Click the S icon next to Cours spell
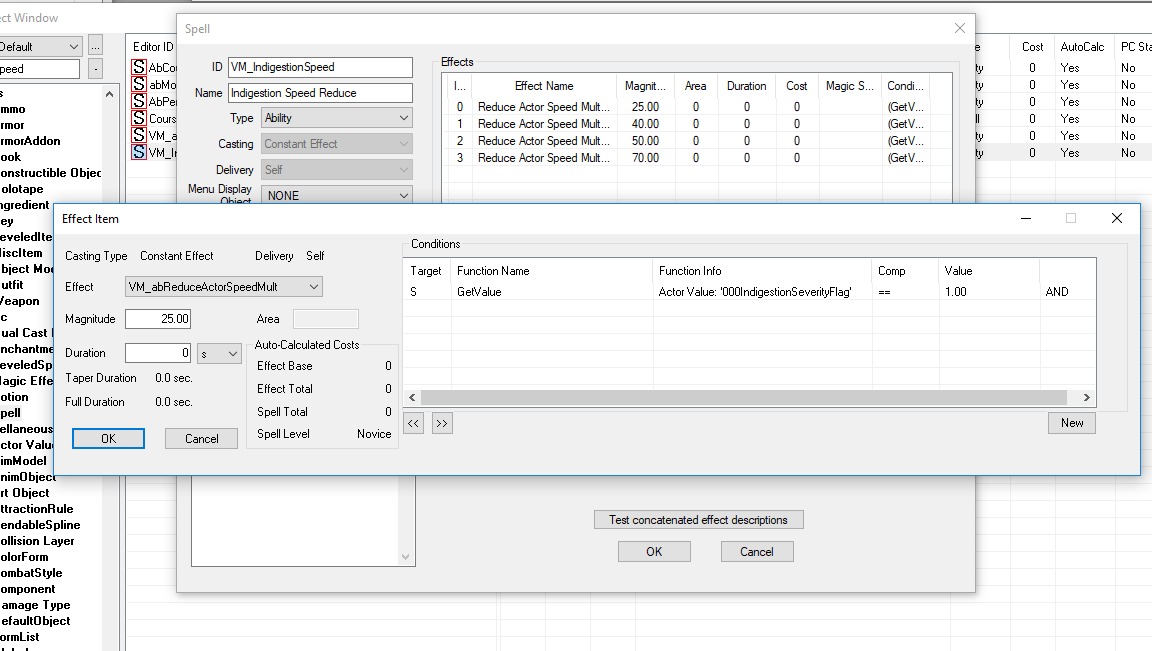 click(140, 118)
